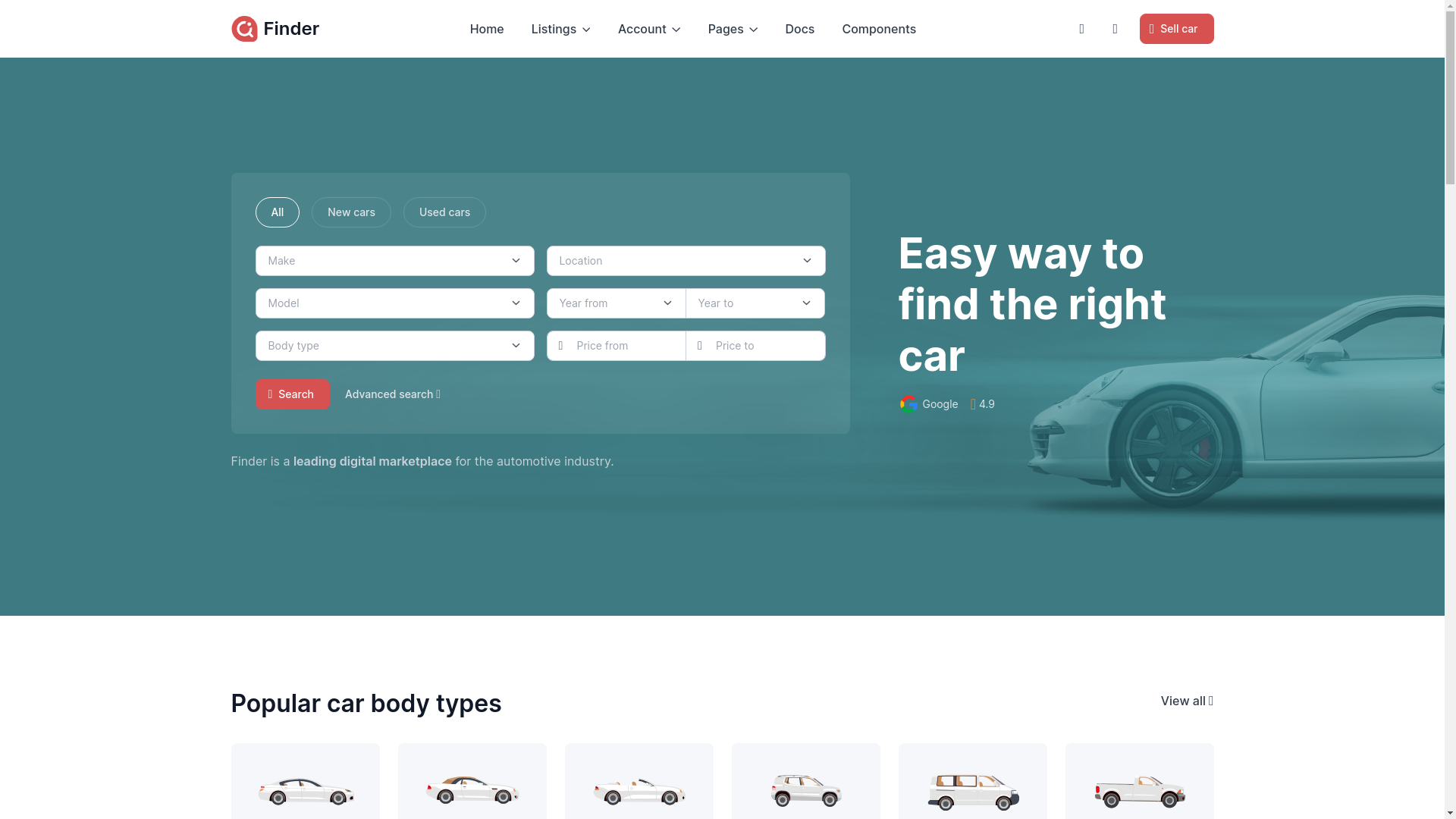Viewport: 1456px width, 819px height.
Task: Choose the pickup truck body type image
Action: click(1140, 791)
